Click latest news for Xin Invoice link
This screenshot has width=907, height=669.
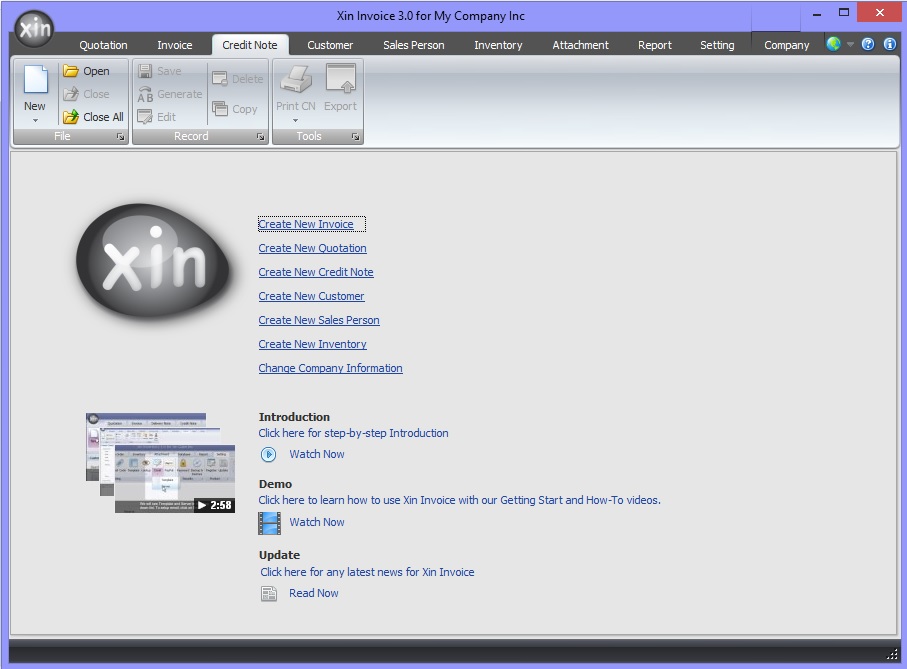[x=367, y=572]
